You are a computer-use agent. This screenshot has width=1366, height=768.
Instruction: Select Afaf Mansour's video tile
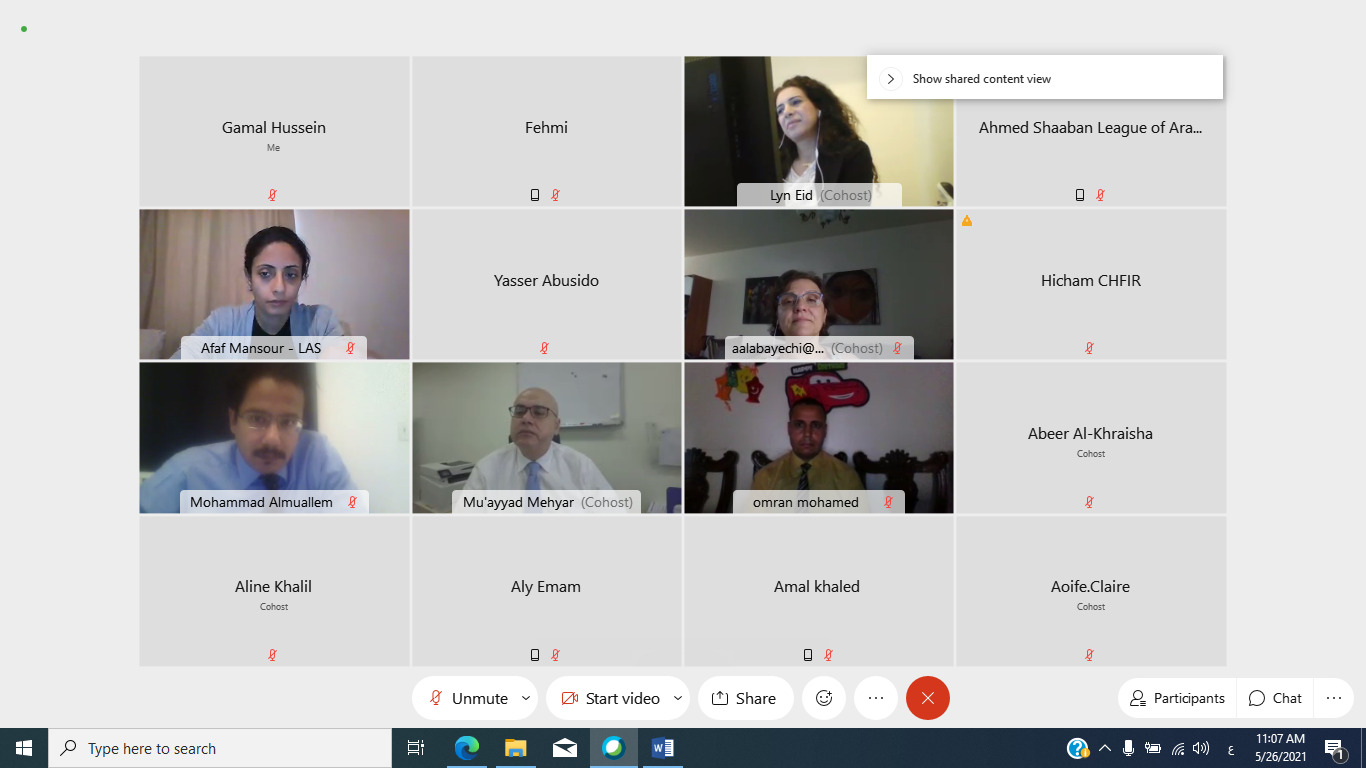coord(274,284)
